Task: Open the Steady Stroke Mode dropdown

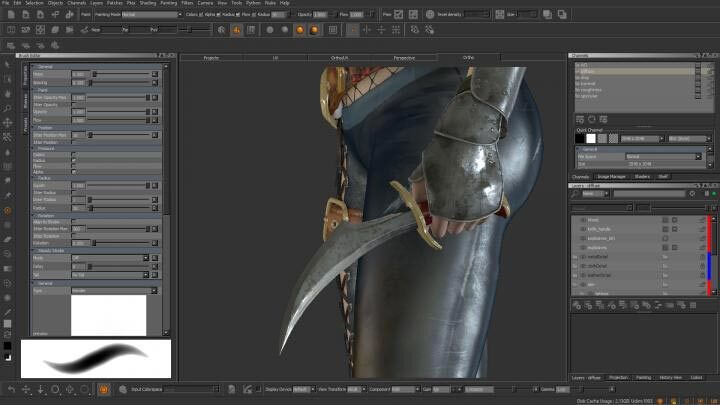Action: 110,257
